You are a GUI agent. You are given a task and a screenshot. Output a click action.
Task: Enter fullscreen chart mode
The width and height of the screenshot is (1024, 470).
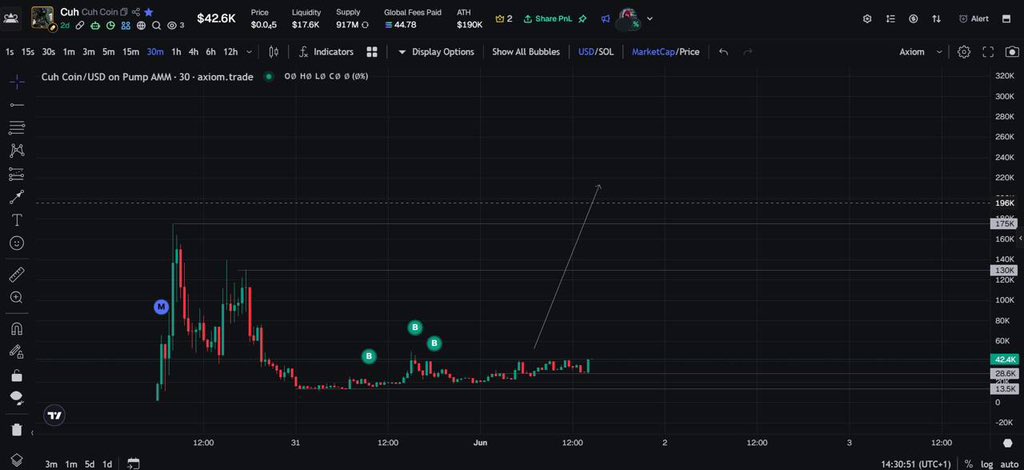pos(988,52)
